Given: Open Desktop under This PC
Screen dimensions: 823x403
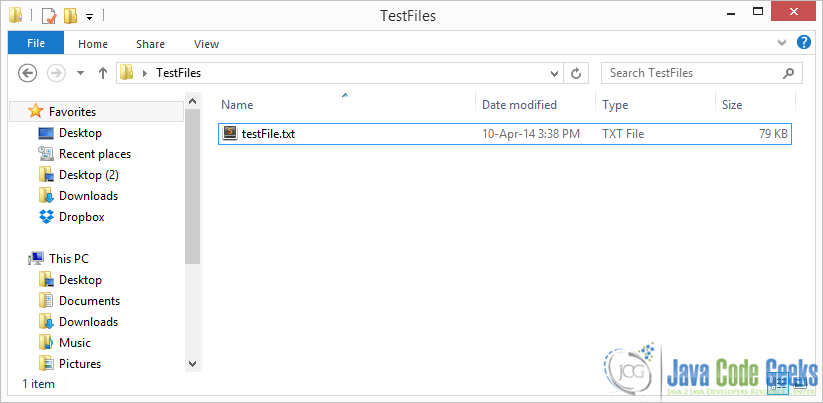Looking at the screenshot, I should (x=80, y=280).
